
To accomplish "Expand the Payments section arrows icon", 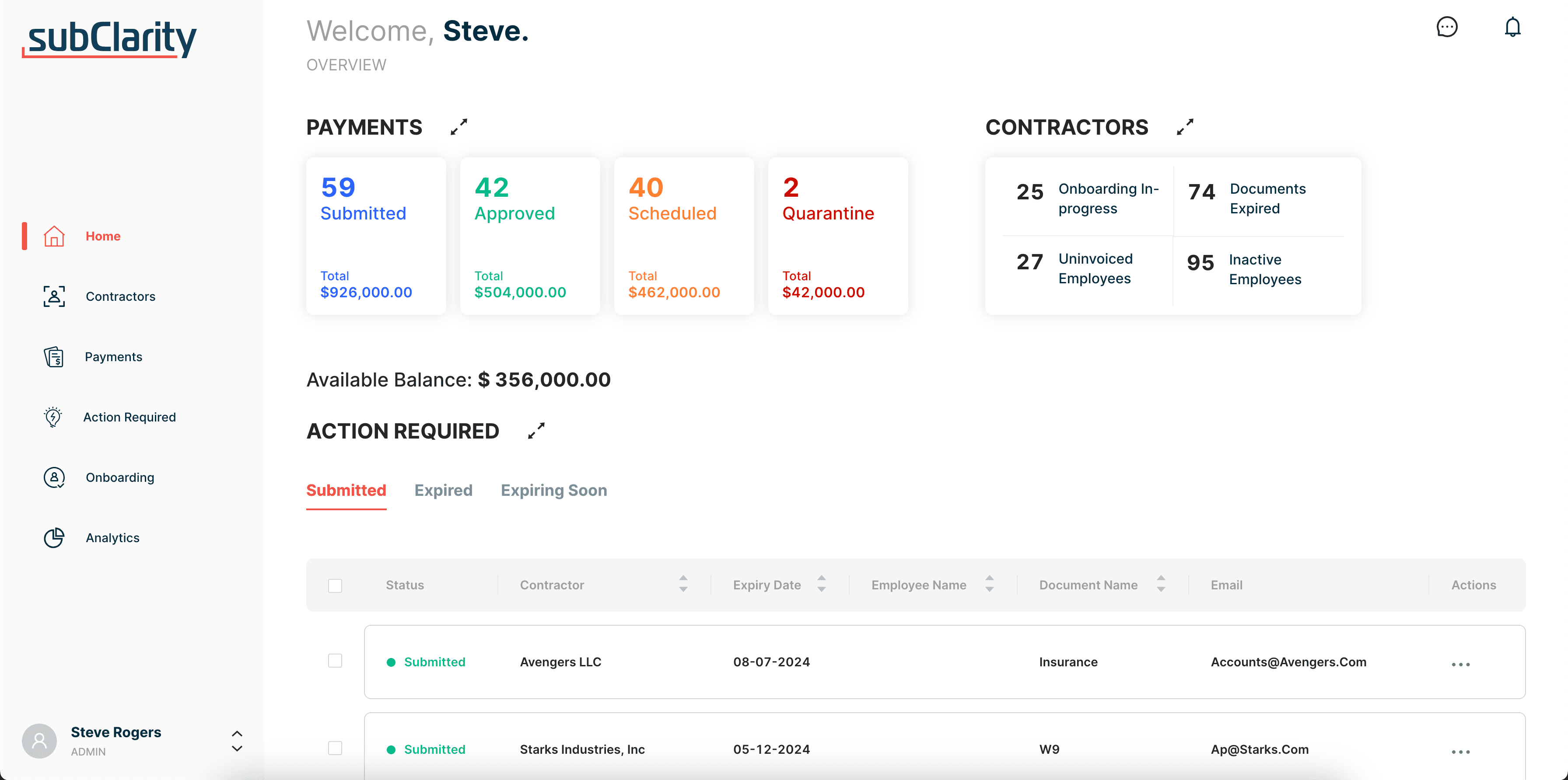I will click(x=458, y=126).
